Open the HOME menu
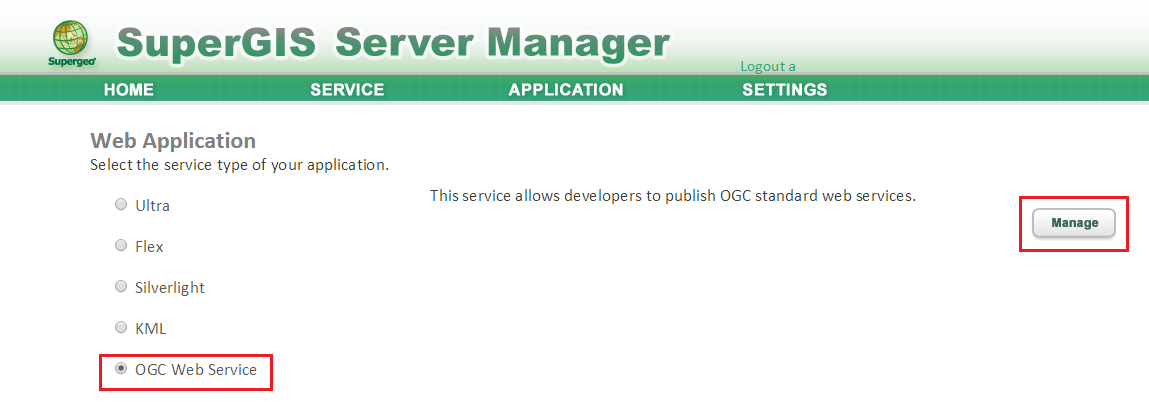1149x402 pixels. click(x=129, y=89)
